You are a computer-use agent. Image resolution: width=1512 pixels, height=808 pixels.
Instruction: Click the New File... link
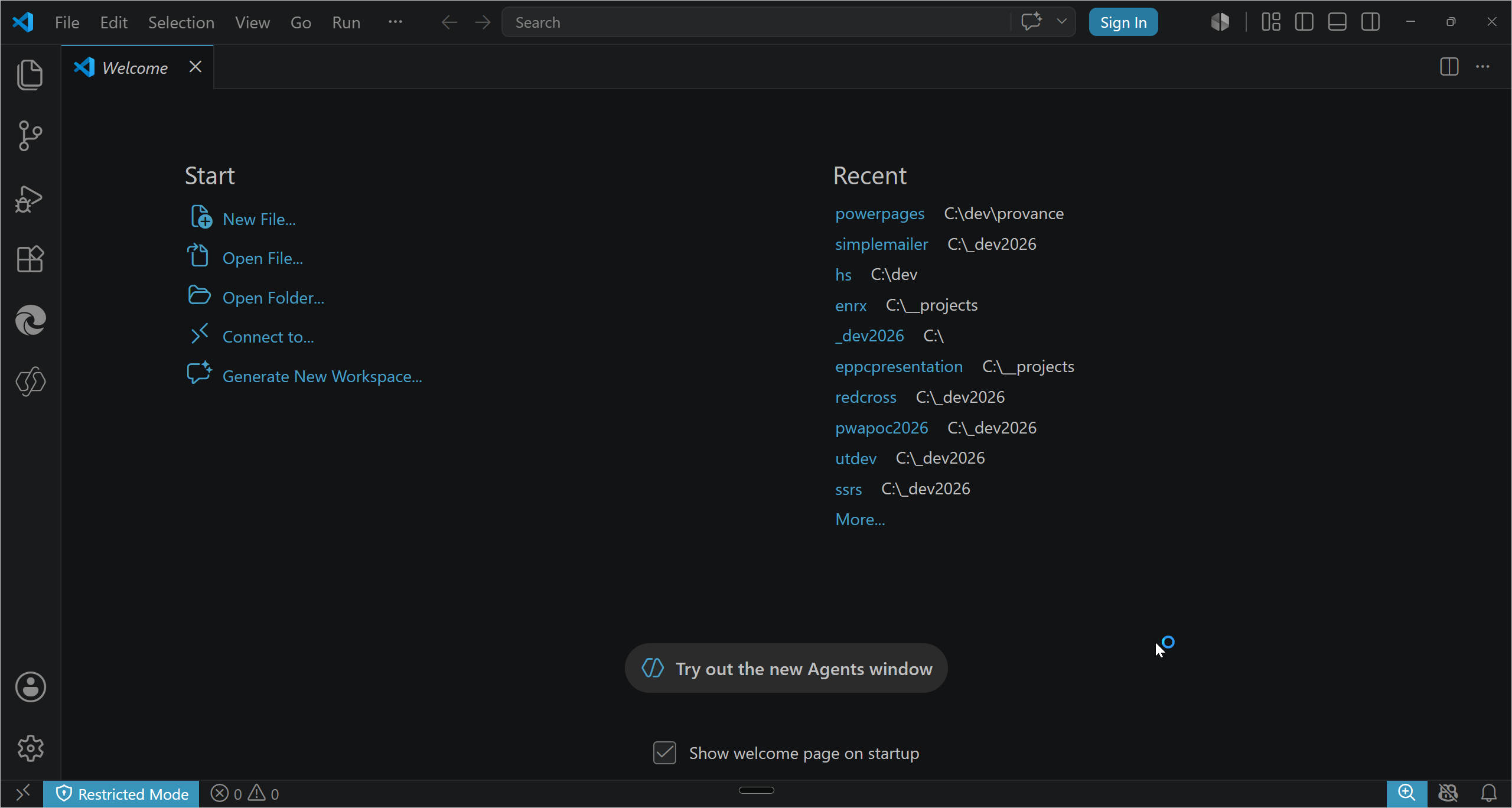click(x=259, y=219)
